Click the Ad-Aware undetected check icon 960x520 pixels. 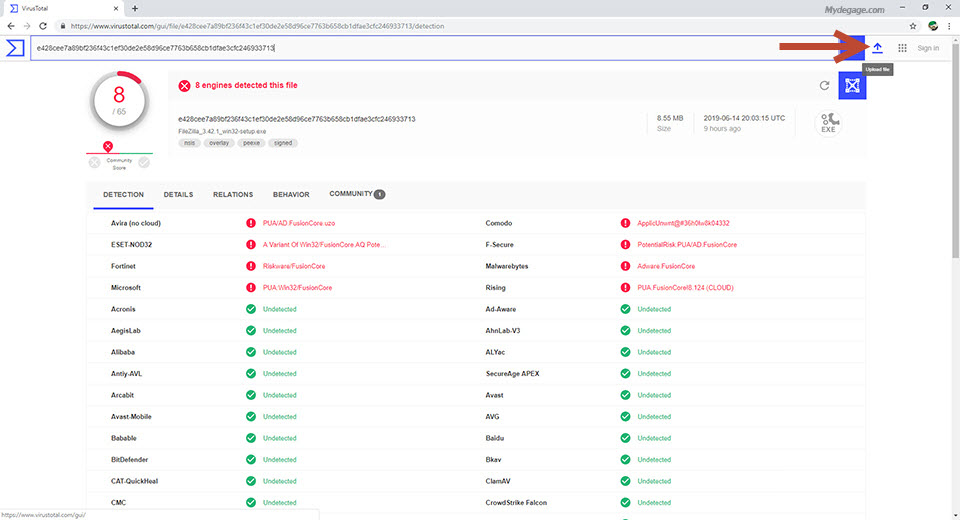(x=625, y=309)
